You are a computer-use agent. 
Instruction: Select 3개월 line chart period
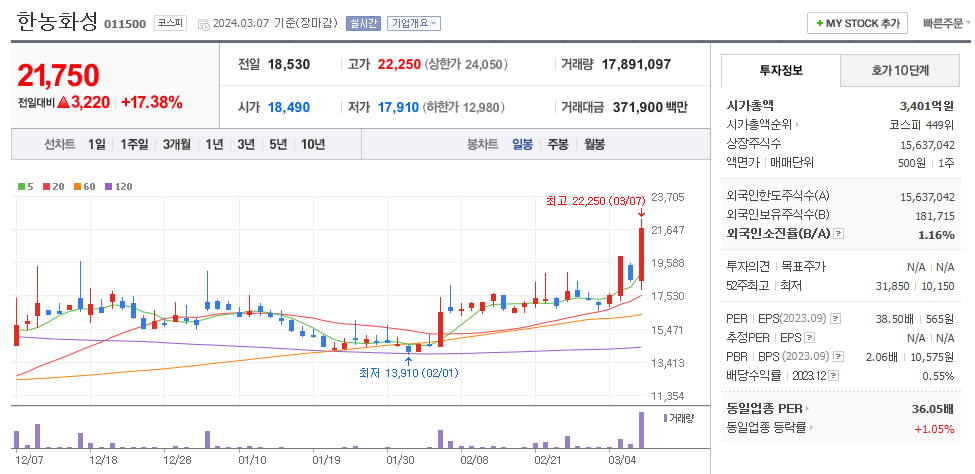point(177,144)
